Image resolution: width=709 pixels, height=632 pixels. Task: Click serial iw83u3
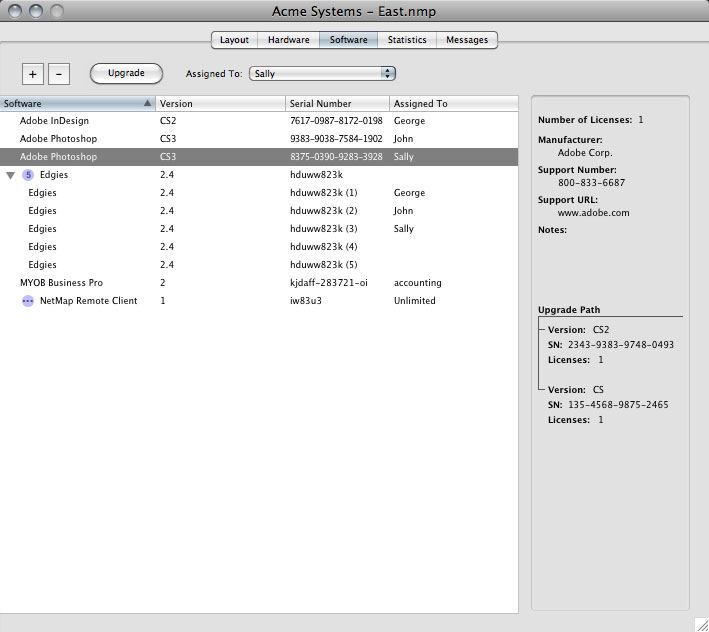[306, 301]
